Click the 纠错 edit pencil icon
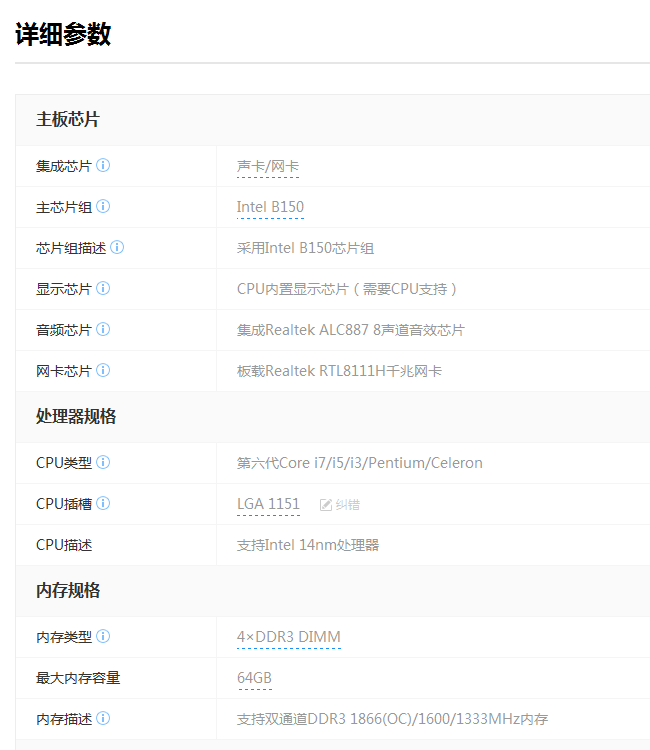Image resolution: width=650 pixels, height=750 pixels. pos(326,505)
